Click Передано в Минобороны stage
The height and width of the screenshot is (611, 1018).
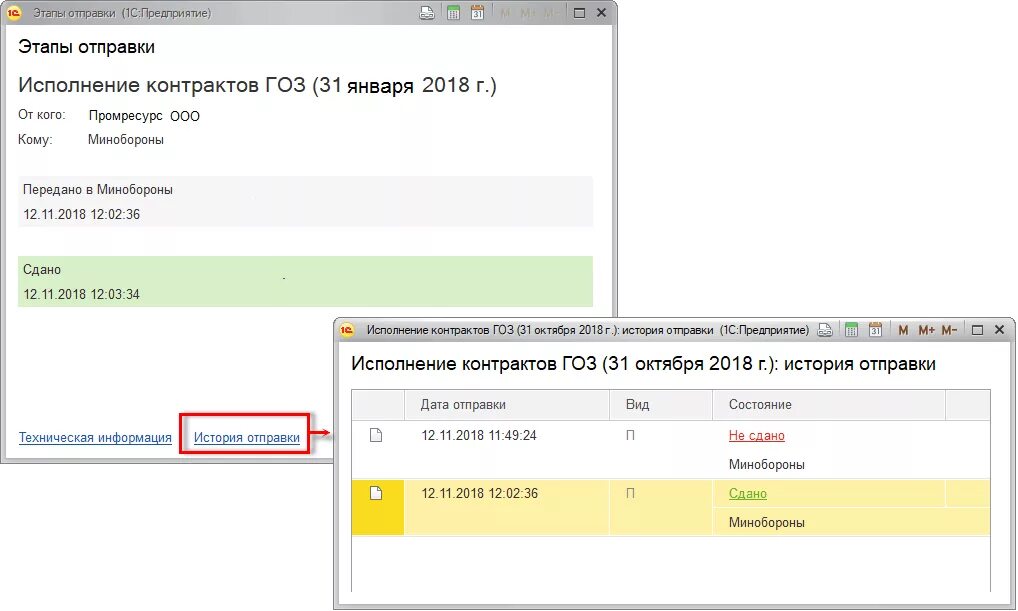point(98,190)
